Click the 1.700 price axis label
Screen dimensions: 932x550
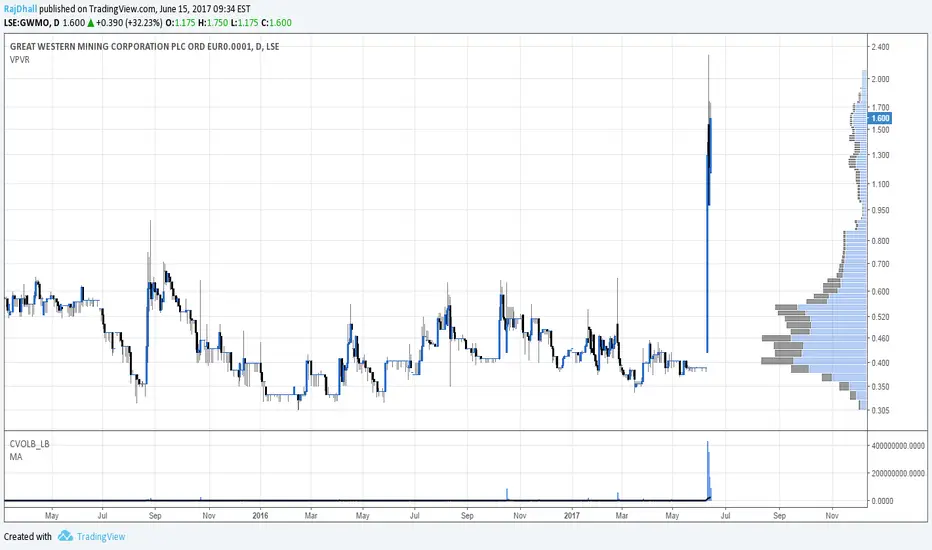(x=880, y=108)
